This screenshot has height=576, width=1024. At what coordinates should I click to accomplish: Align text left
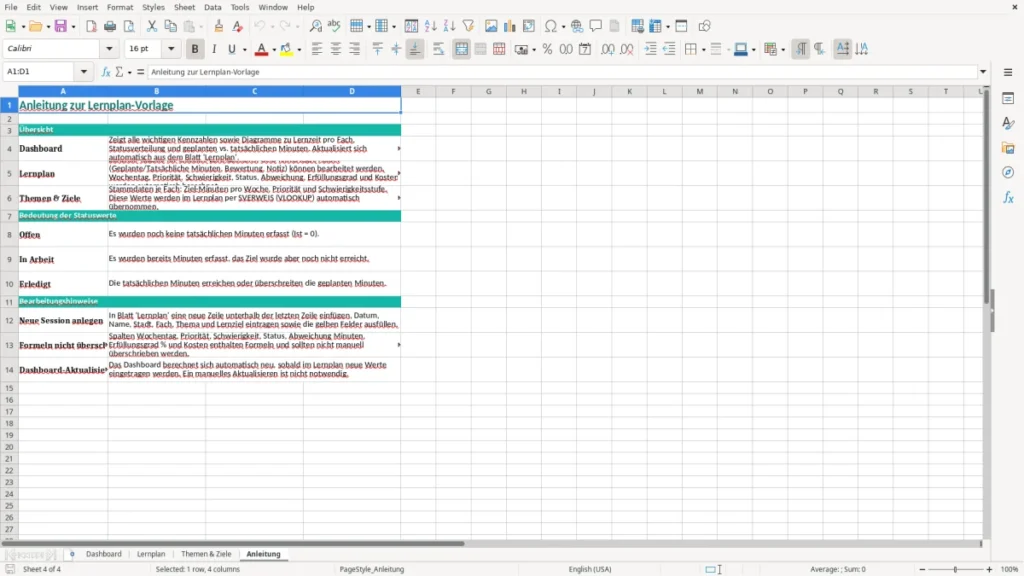317,49
